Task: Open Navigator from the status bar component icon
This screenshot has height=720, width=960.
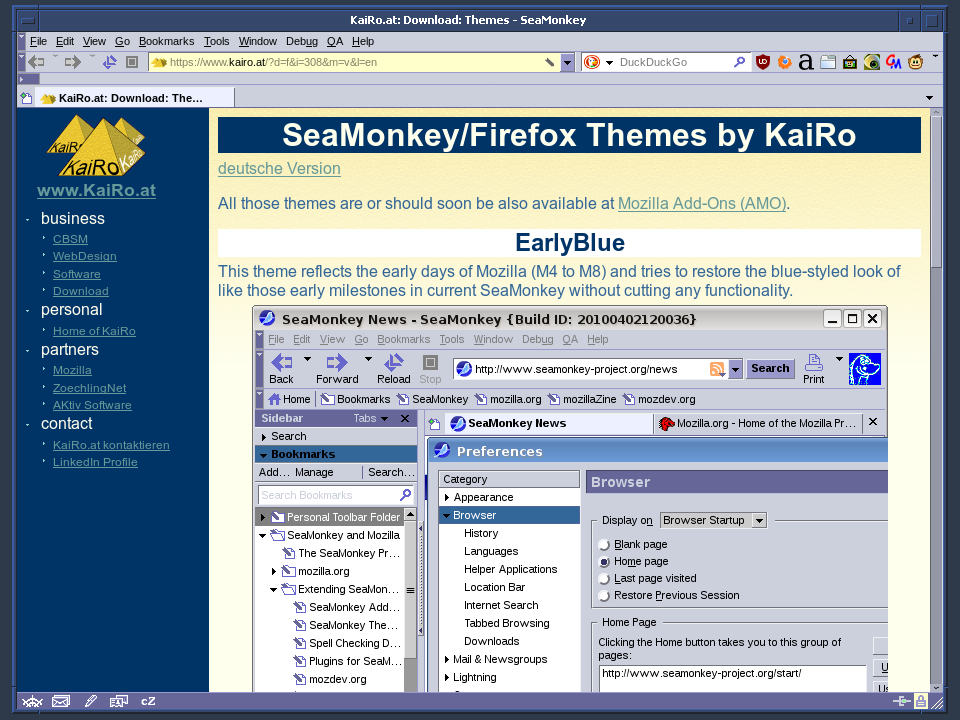Action: [x=32, y=702]
